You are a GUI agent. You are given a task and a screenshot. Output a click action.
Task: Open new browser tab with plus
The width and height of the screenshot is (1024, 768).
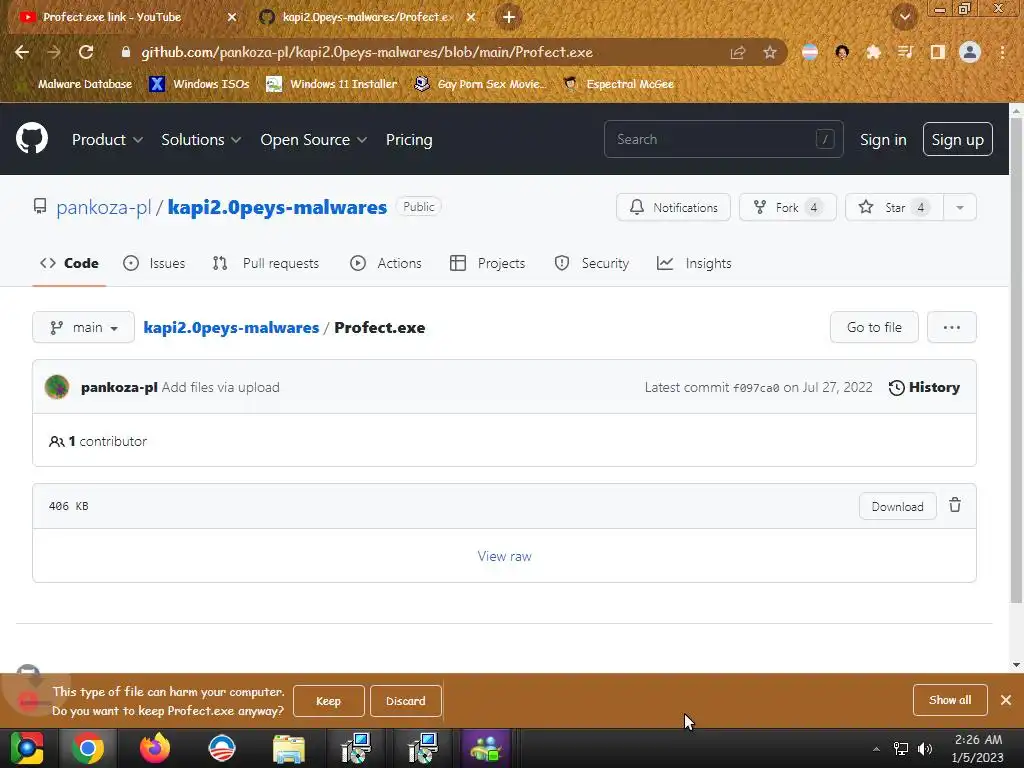pos(509,17)
